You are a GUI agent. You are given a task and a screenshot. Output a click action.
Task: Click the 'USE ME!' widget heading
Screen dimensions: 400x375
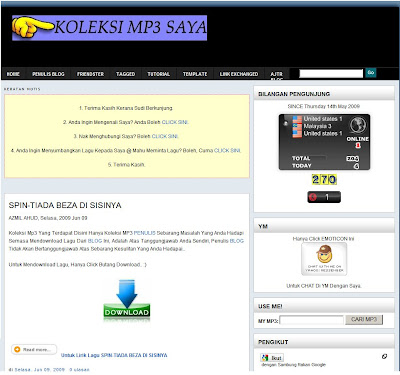[270, 306]
